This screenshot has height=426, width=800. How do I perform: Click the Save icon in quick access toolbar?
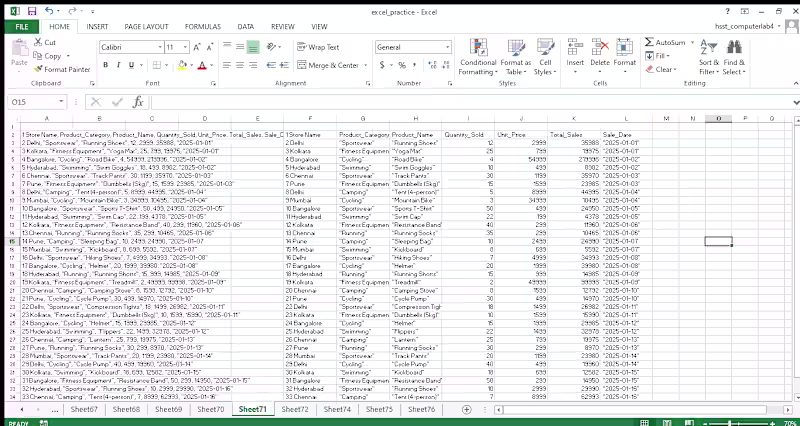(32, 11)
